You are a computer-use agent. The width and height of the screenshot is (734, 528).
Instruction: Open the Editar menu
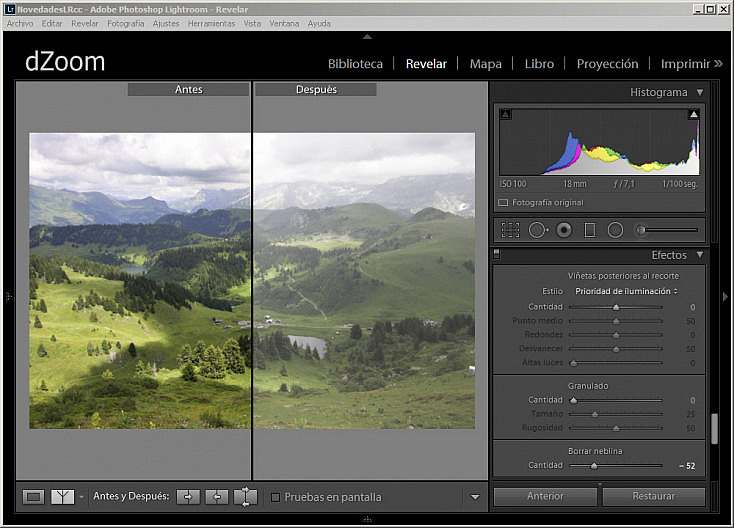click(x=52, y=23)
